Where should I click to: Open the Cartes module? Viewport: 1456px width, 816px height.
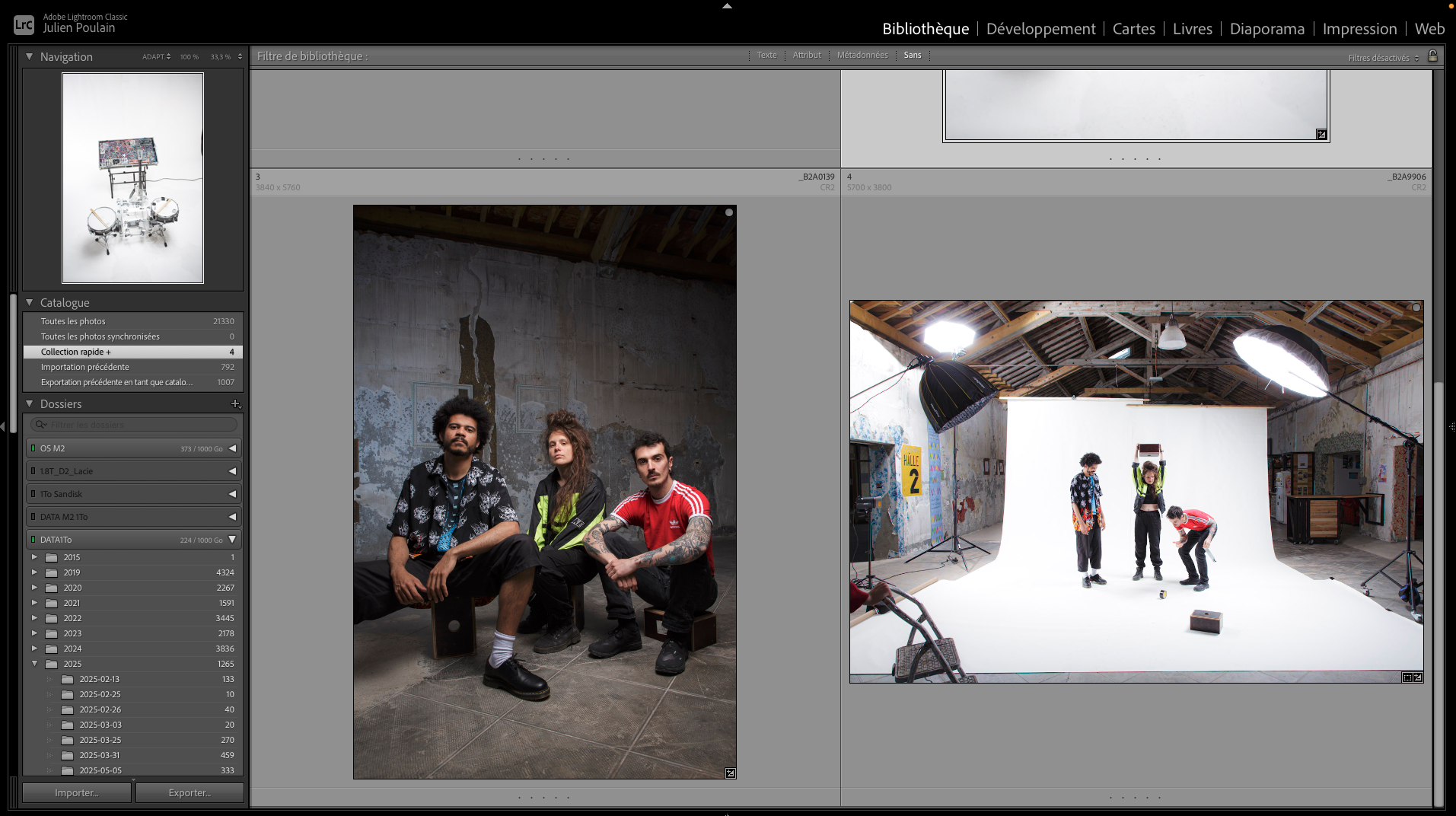(x=1133, y=29)
